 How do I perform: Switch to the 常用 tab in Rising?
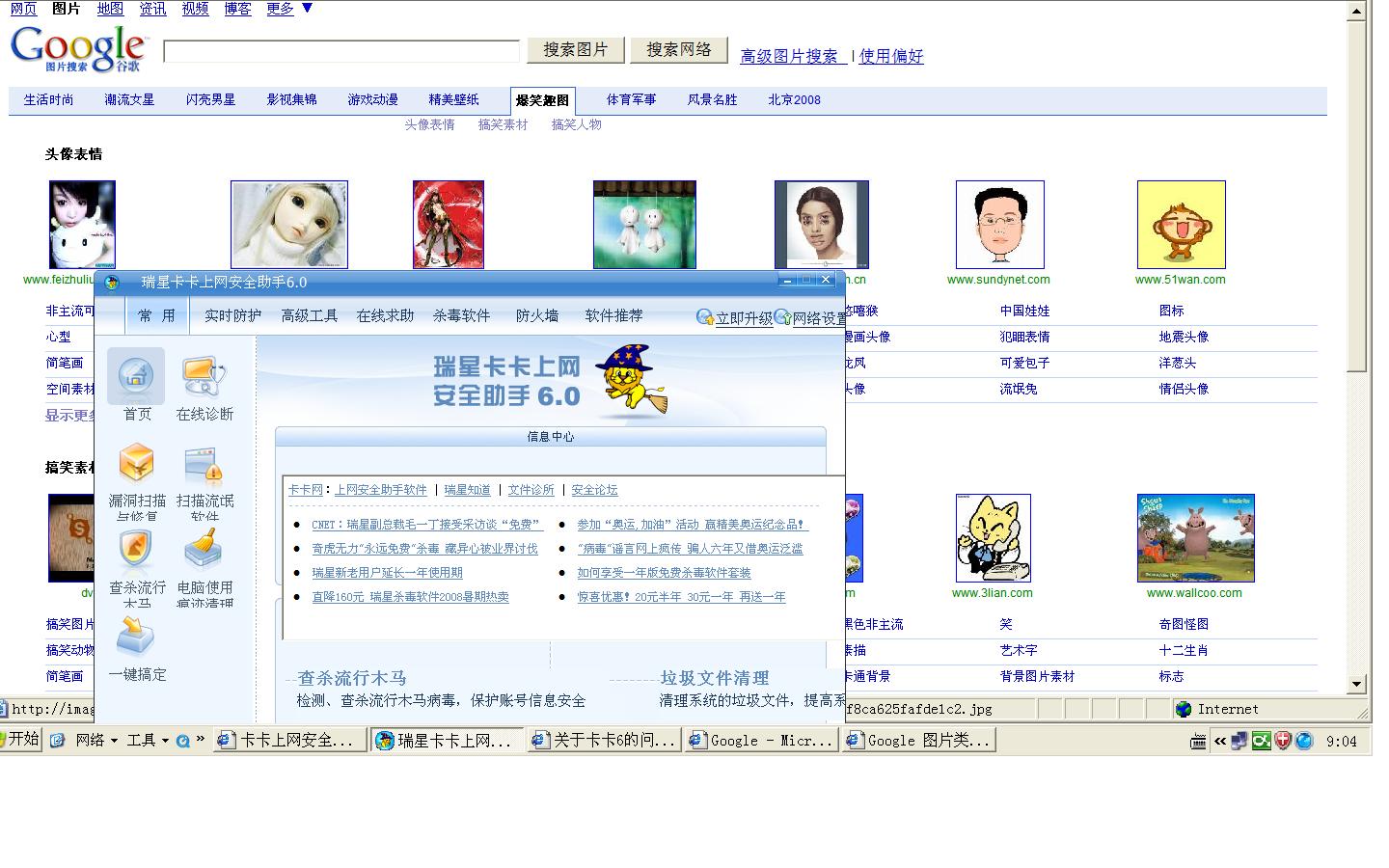click(x=156, y=315)
